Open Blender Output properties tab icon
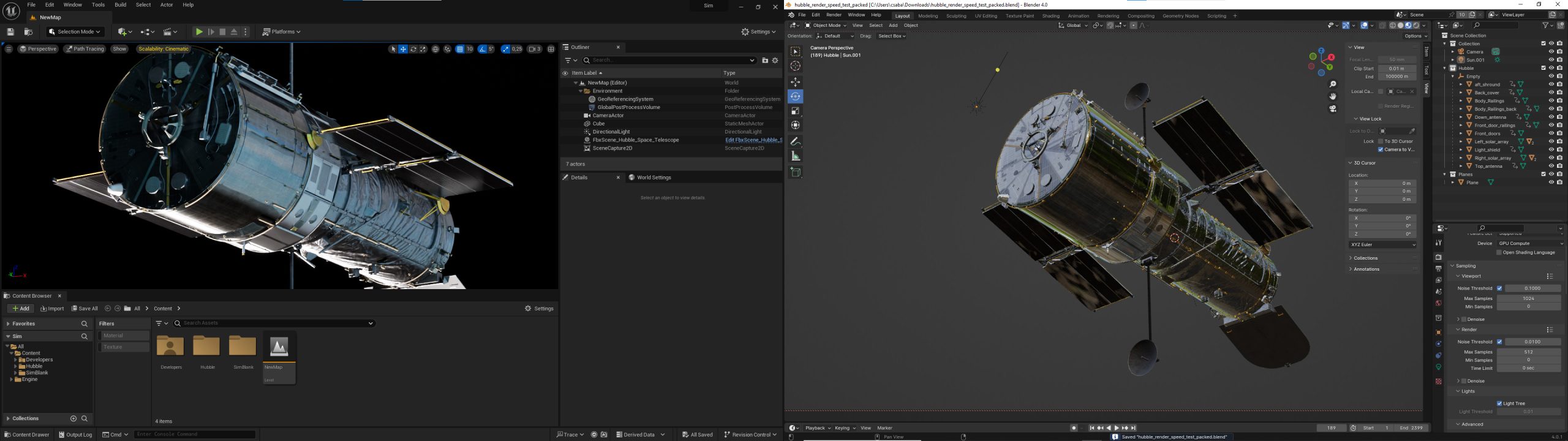 [x=1439, y=269]
